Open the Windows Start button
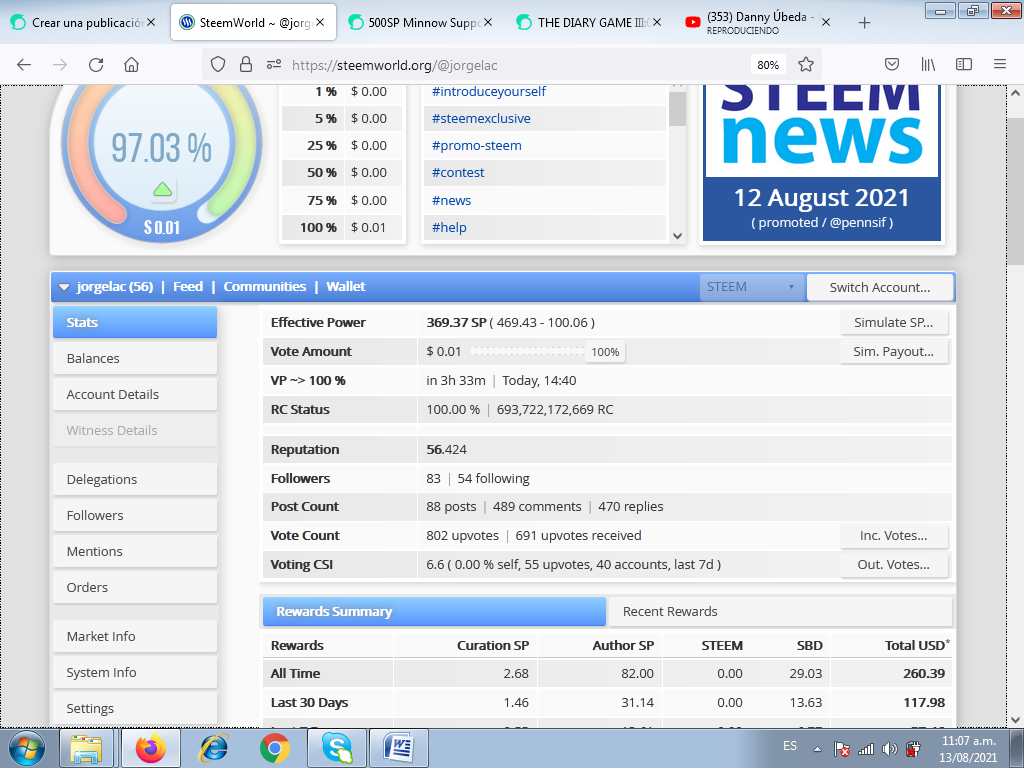 click(x=27, y=748)
